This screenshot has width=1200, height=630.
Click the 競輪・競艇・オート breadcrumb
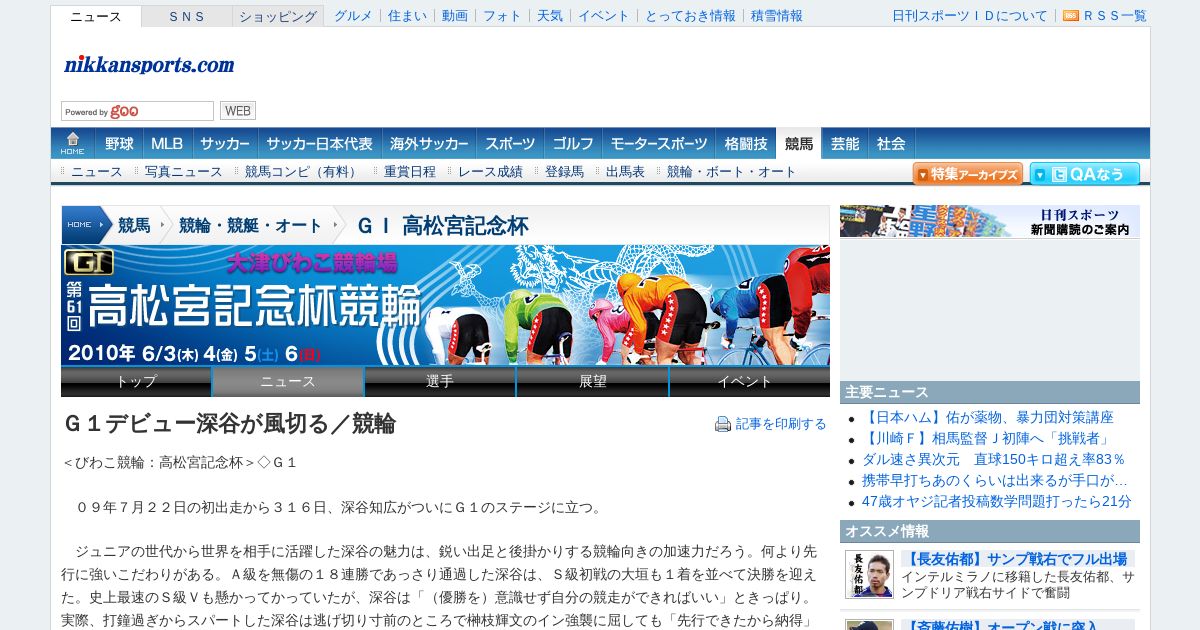[251, 225]
